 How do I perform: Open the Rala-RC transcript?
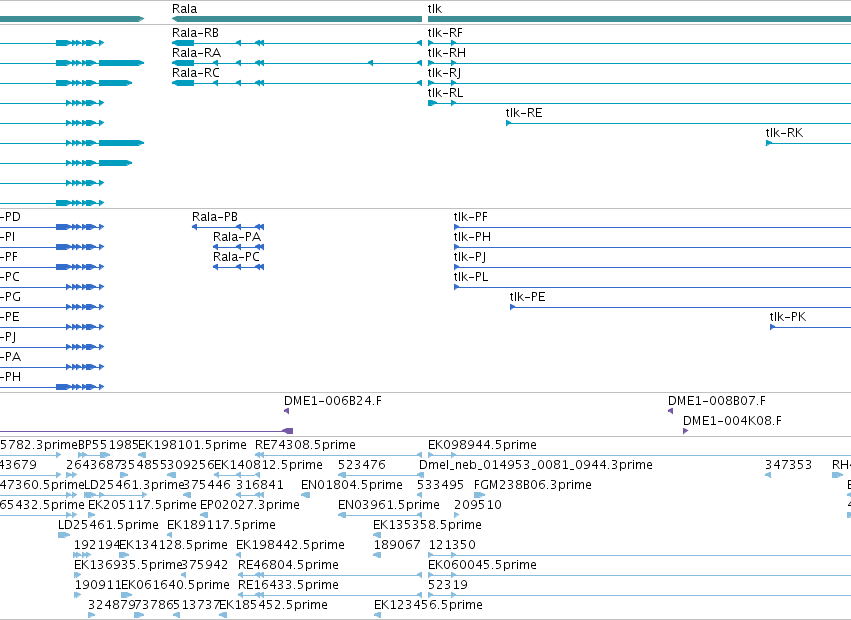click(x=196, y=73)
